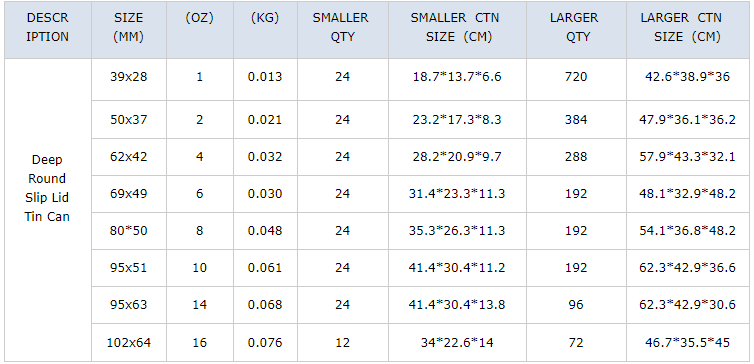Image resolution: width=754 pixels, height=364 pixels.
Task: Click the 18.7*13.7*6.6 carton size cell
Action: 457,77
